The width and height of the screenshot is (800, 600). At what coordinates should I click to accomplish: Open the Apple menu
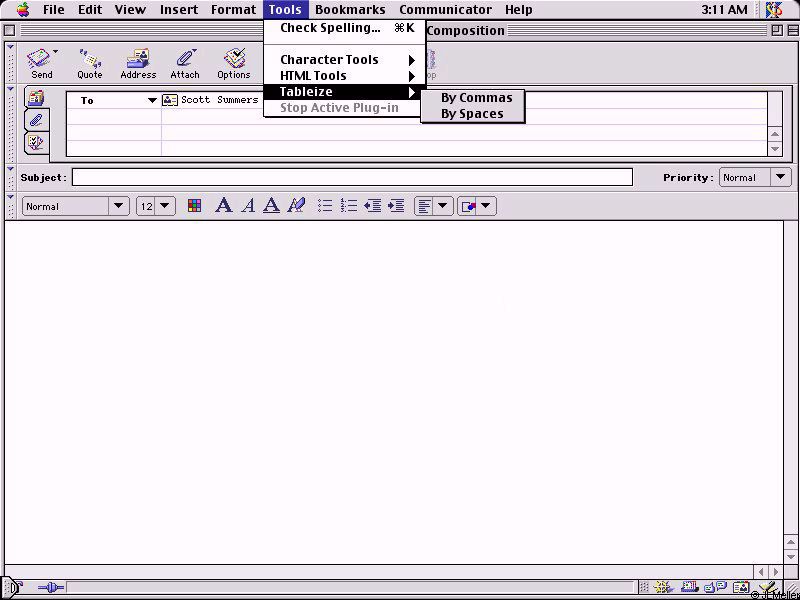point(22,9)
